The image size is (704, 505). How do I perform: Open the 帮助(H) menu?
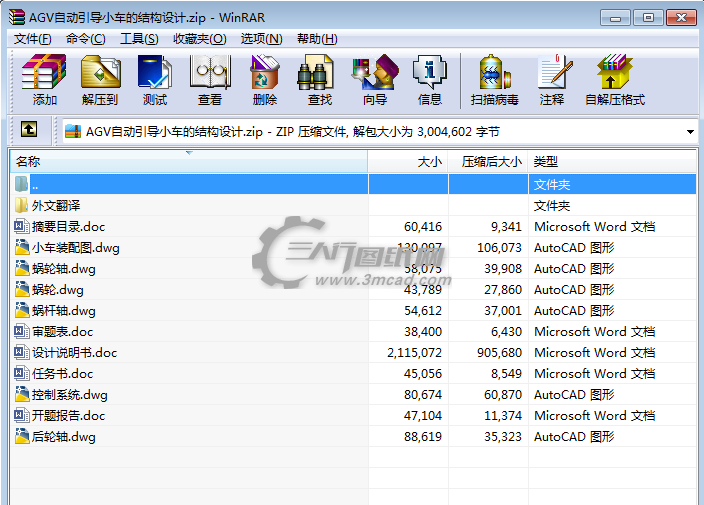coord(317,39)
